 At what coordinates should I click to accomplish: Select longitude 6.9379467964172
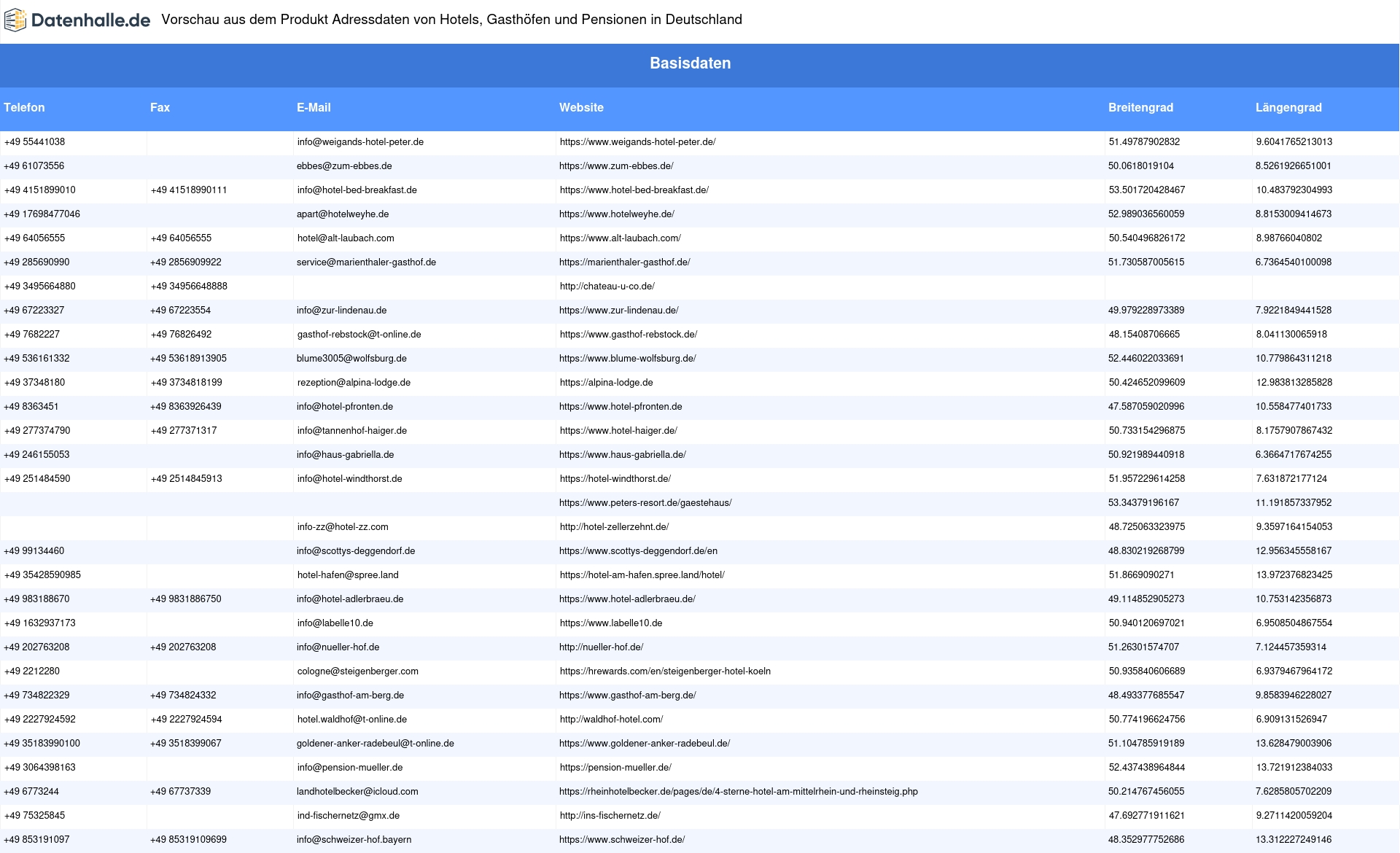click(1294, 671)
